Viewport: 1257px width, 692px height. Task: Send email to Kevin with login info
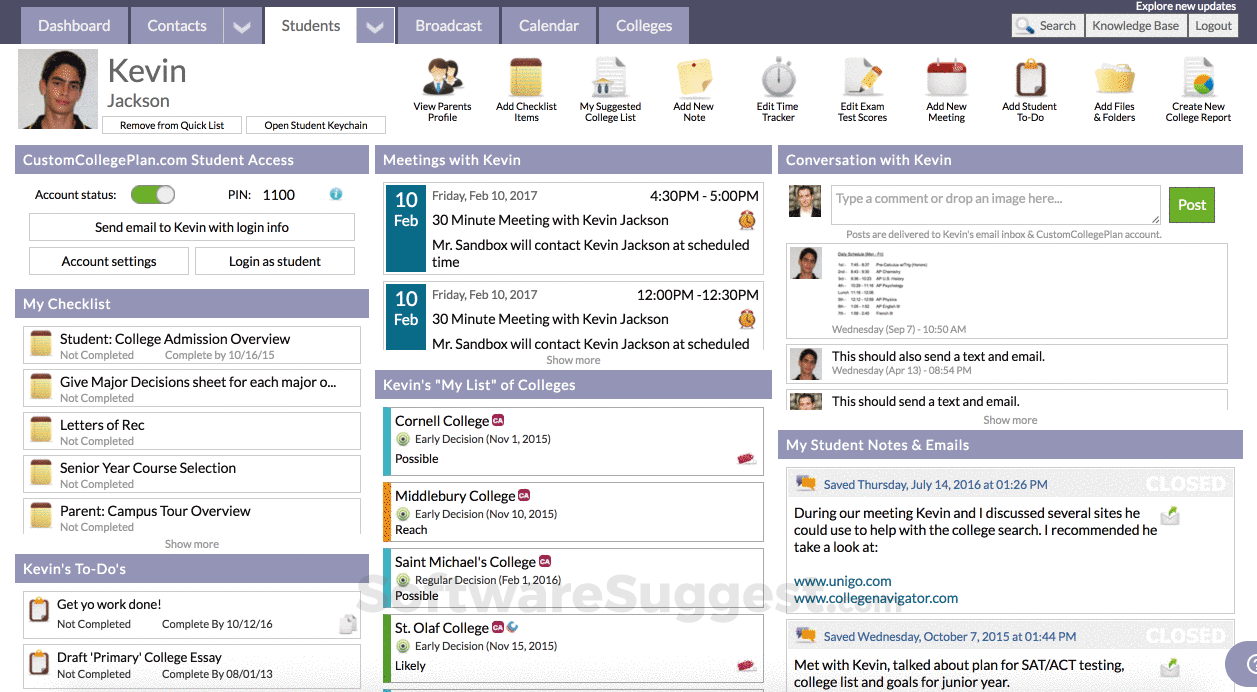[191, 227]
